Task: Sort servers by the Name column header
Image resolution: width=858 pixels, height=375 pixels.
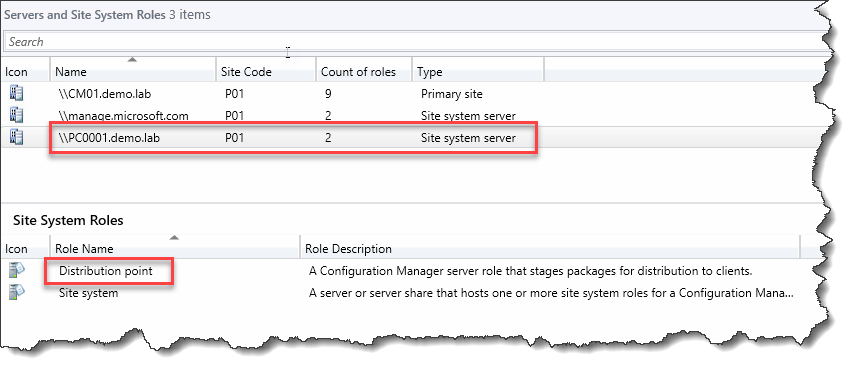Action: click(x=133, y=72)
